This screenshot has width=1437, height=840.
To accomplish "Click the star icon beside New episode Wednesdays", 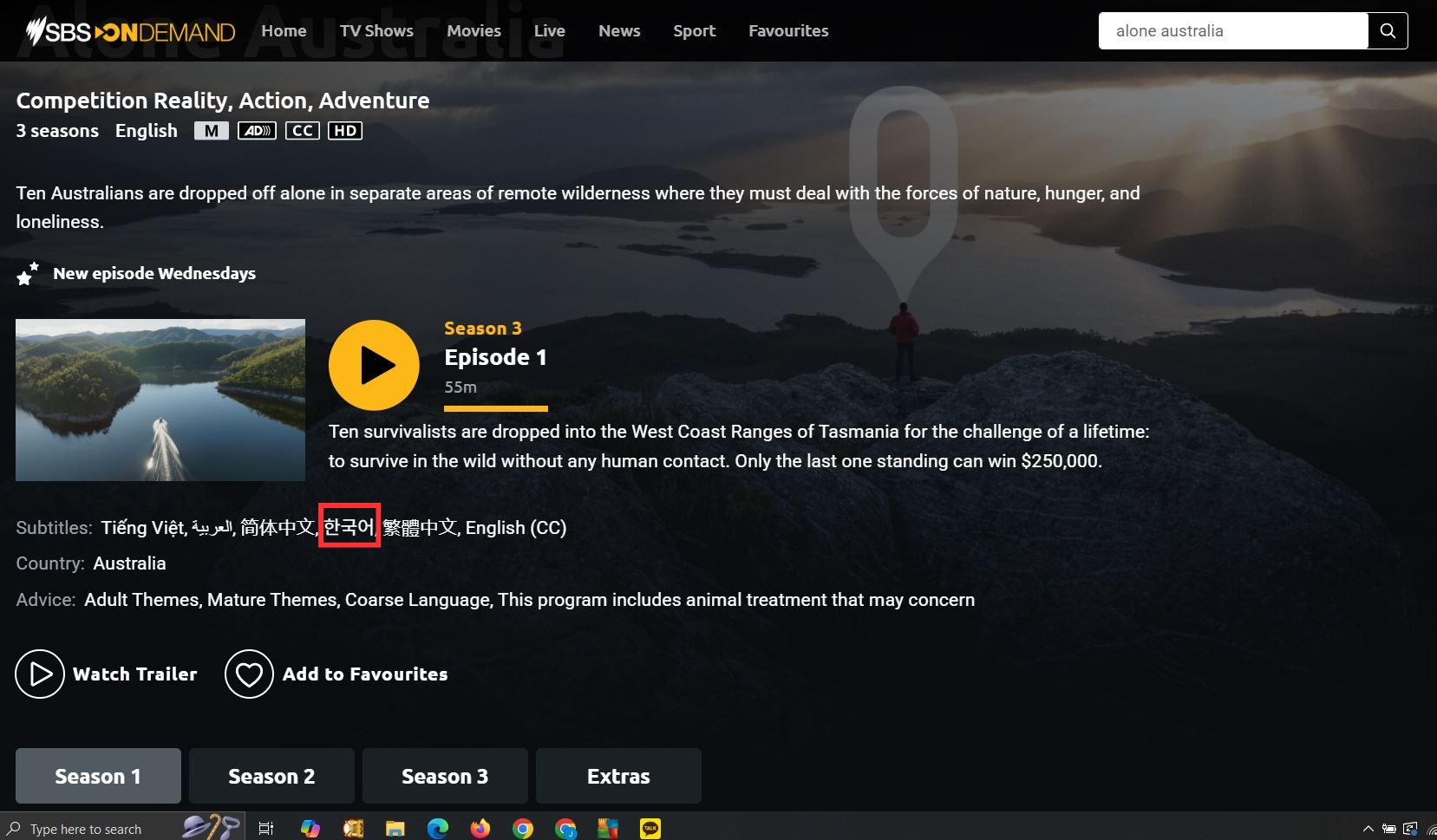I will pos(28,274).
